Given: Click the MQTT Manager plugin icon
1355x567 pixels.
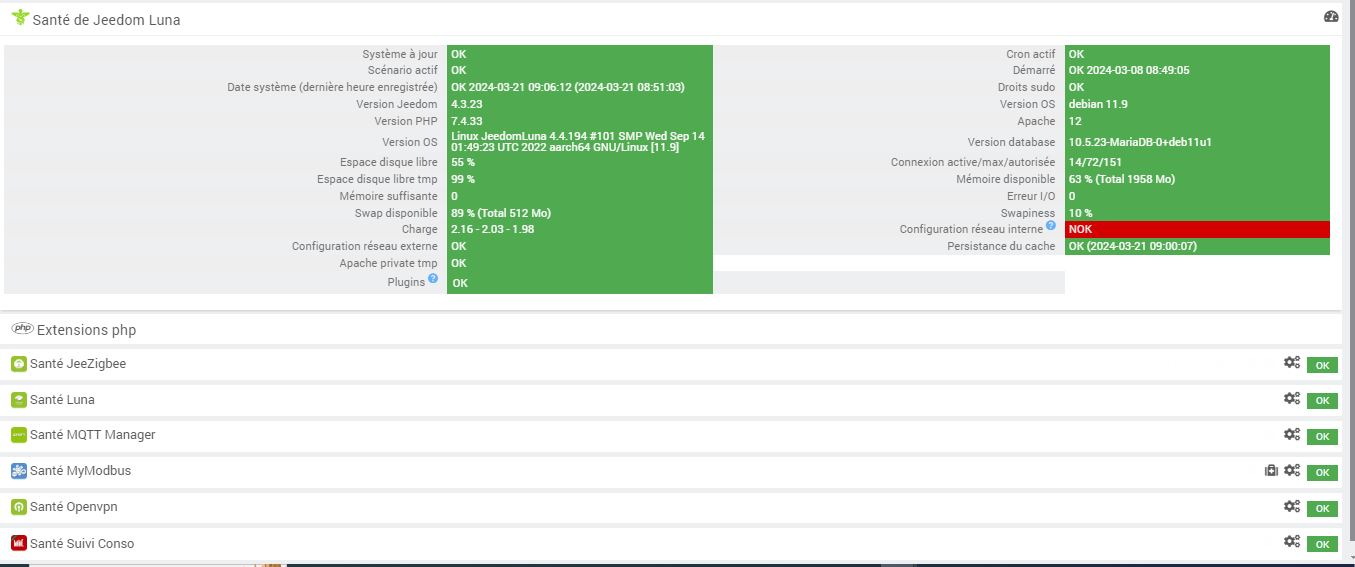Looking at the screenshot, I should [18, 435].
